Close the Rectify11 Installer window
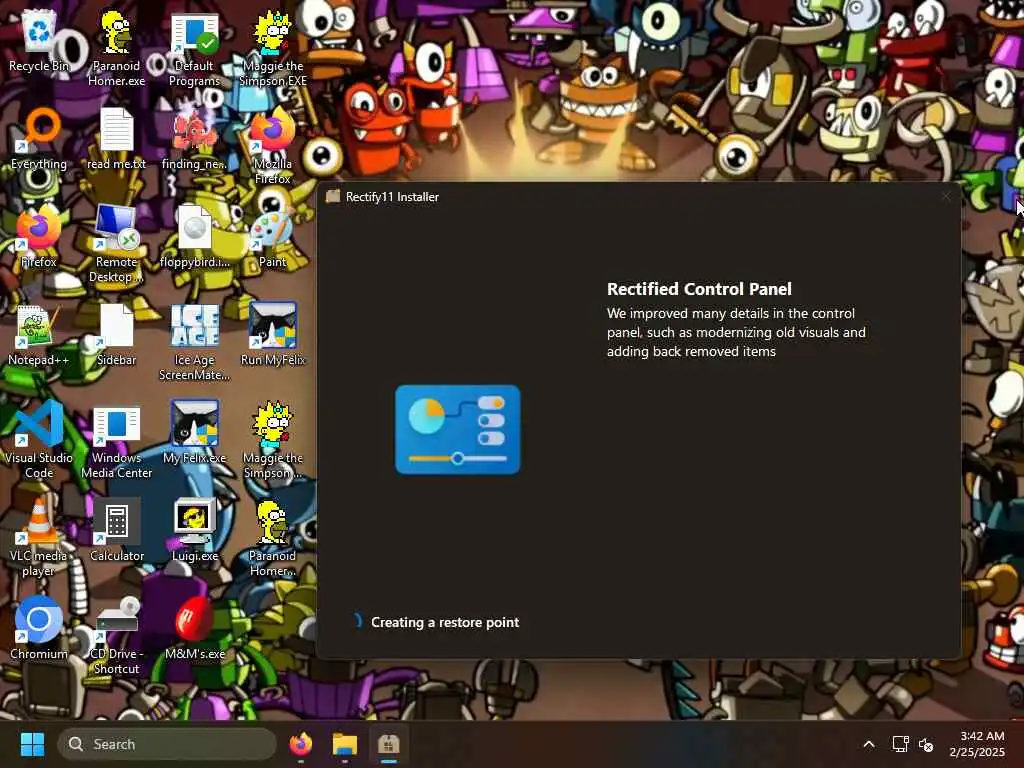This screenshot has width=1024, height=768. [x=946, y=196]
